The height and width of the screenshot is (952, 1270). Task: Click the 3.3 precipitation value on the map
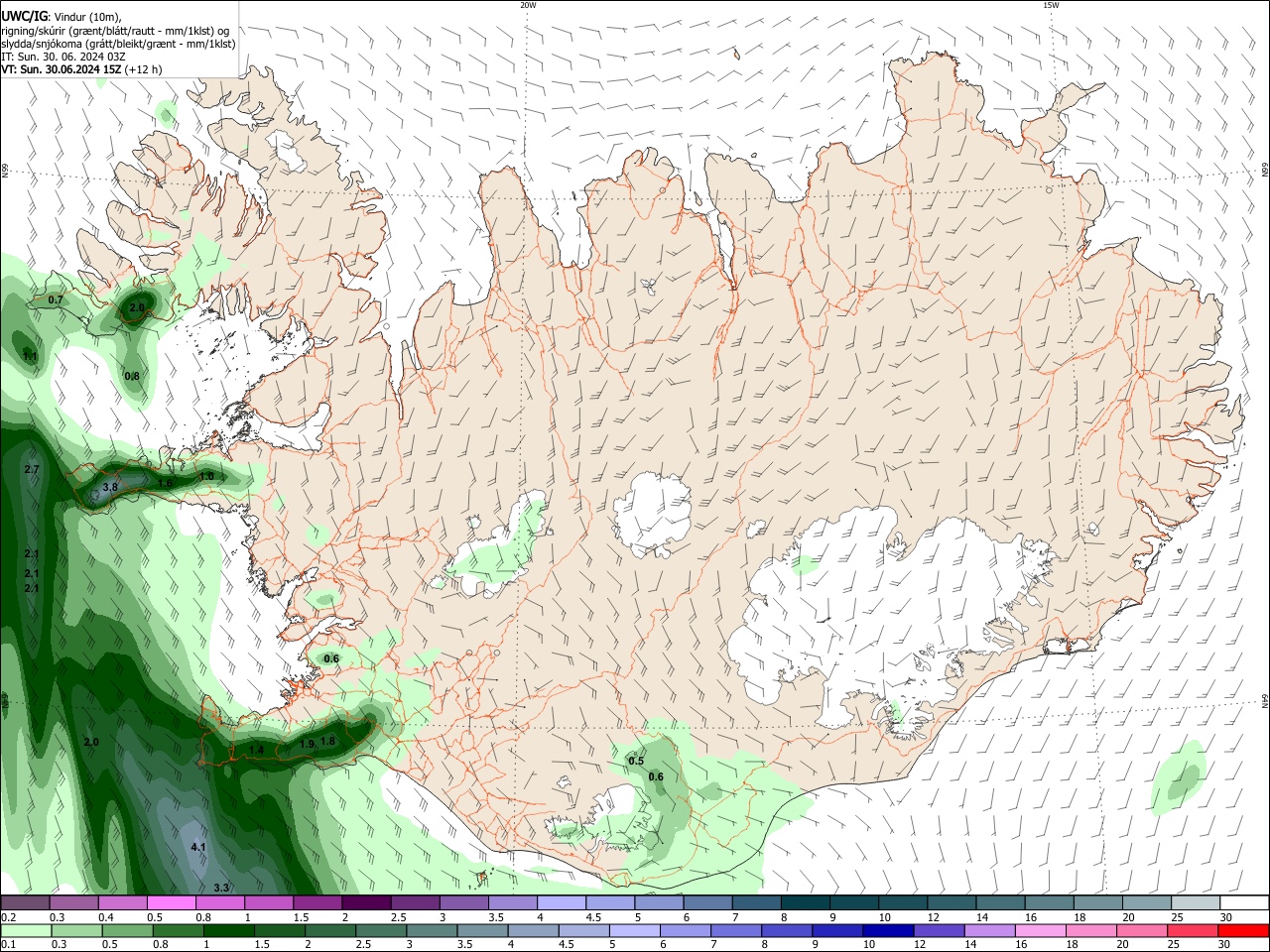click(221, 888)
